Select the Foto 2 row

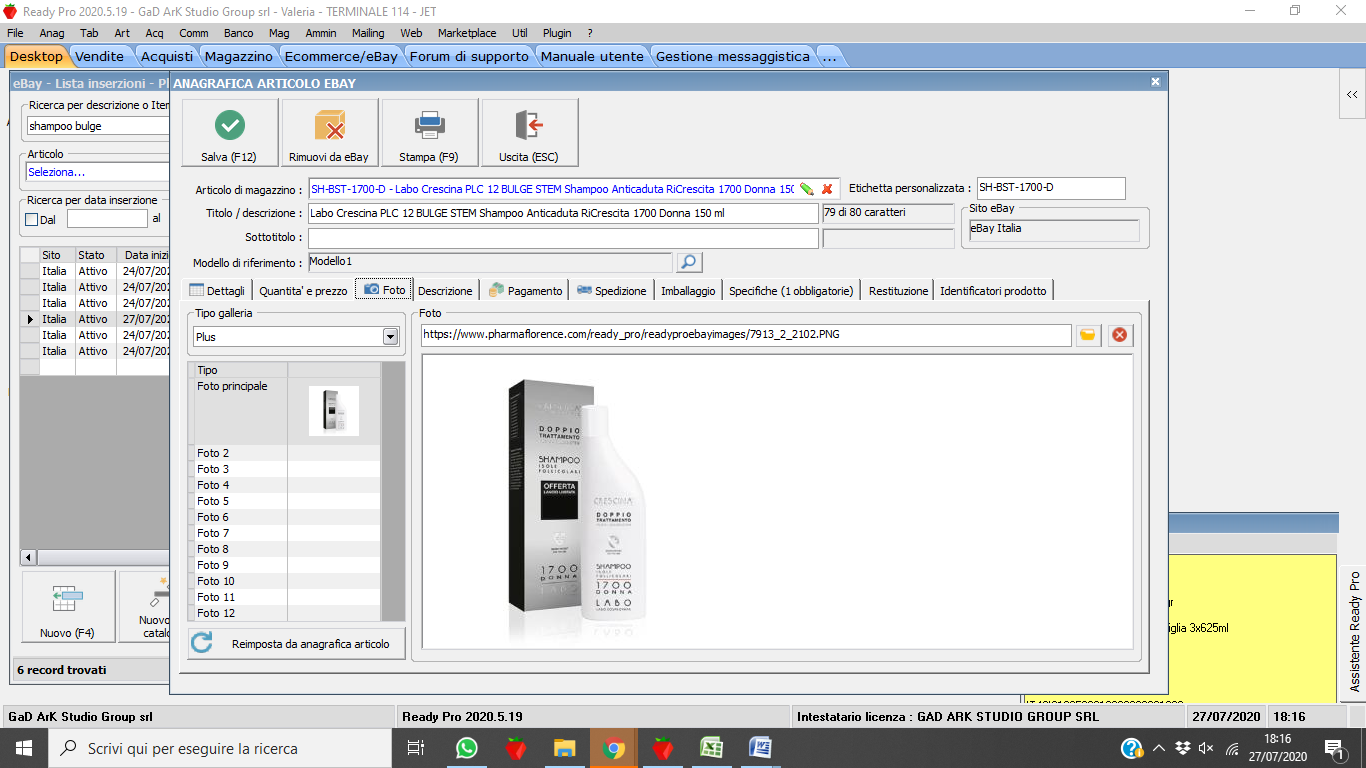coord(284,453)
